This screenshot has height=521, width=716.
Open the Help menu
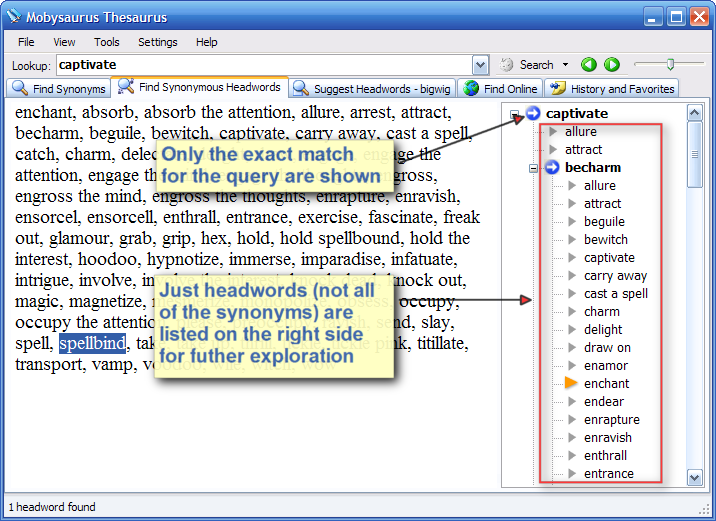click(x=206, y=42)
